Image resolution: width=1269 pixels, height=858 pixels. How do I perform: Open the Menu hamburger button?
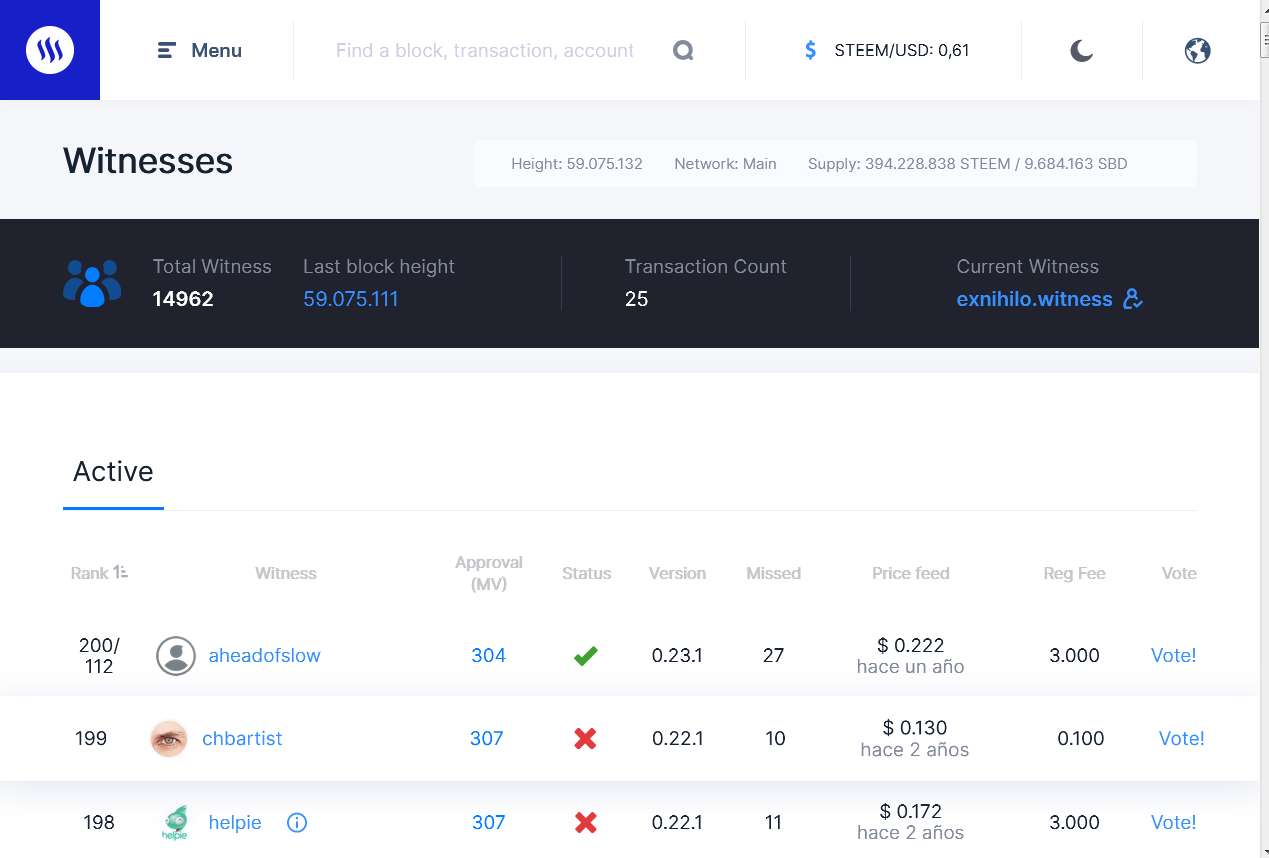point(200,50)
